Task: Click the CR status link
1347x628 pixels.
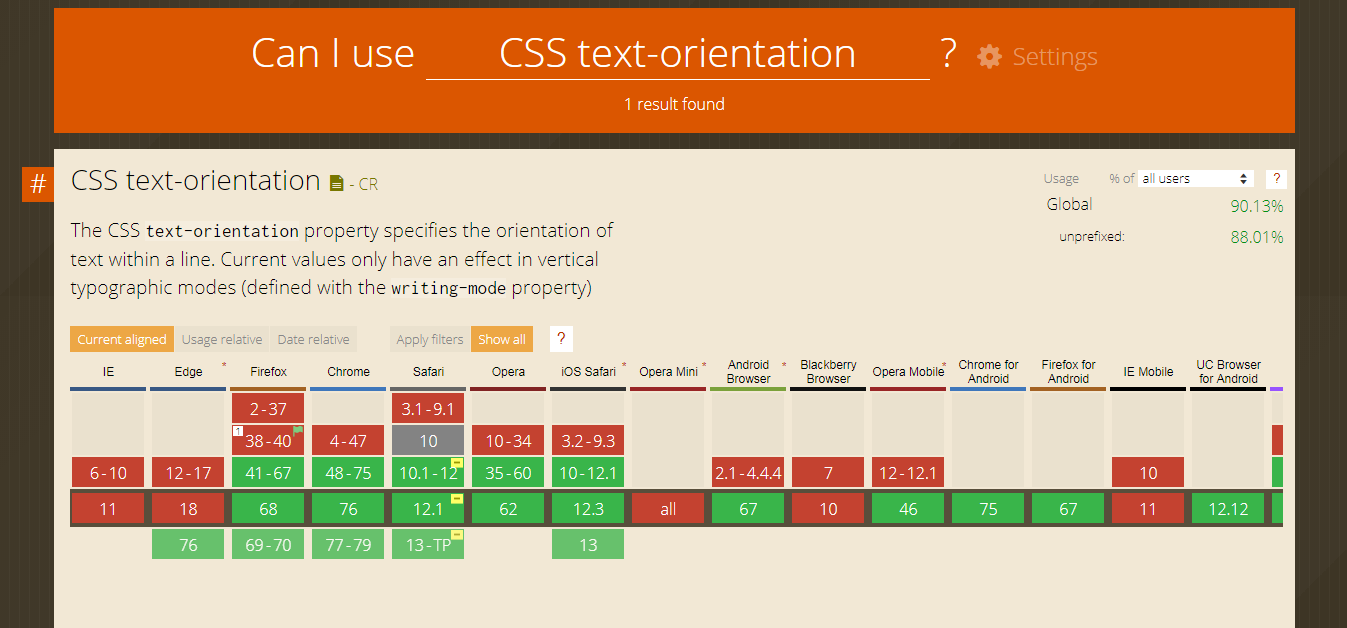Action: point(368,184)
